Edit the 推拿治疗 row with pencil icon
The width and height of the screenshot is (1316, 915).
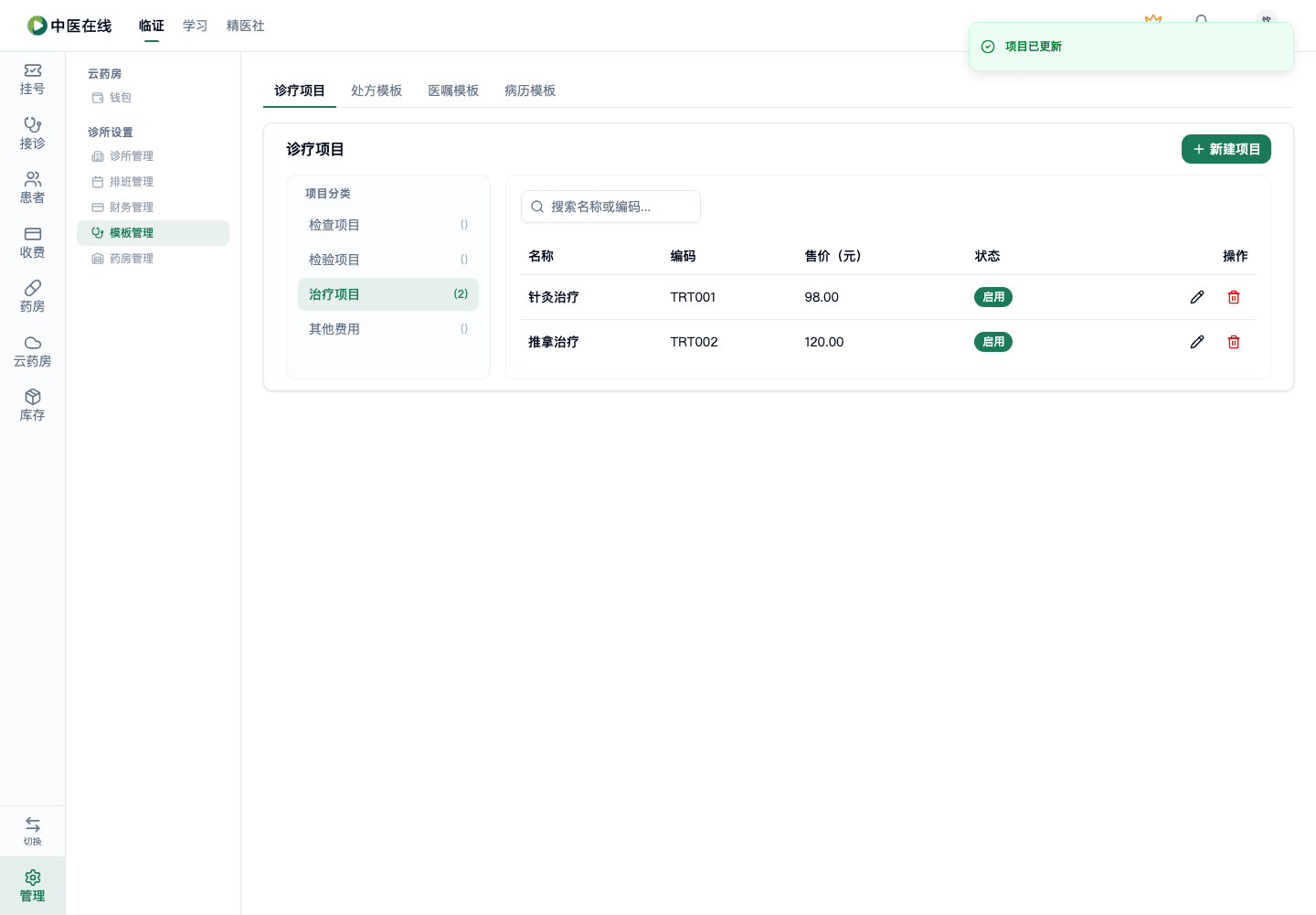[1197, 342]
